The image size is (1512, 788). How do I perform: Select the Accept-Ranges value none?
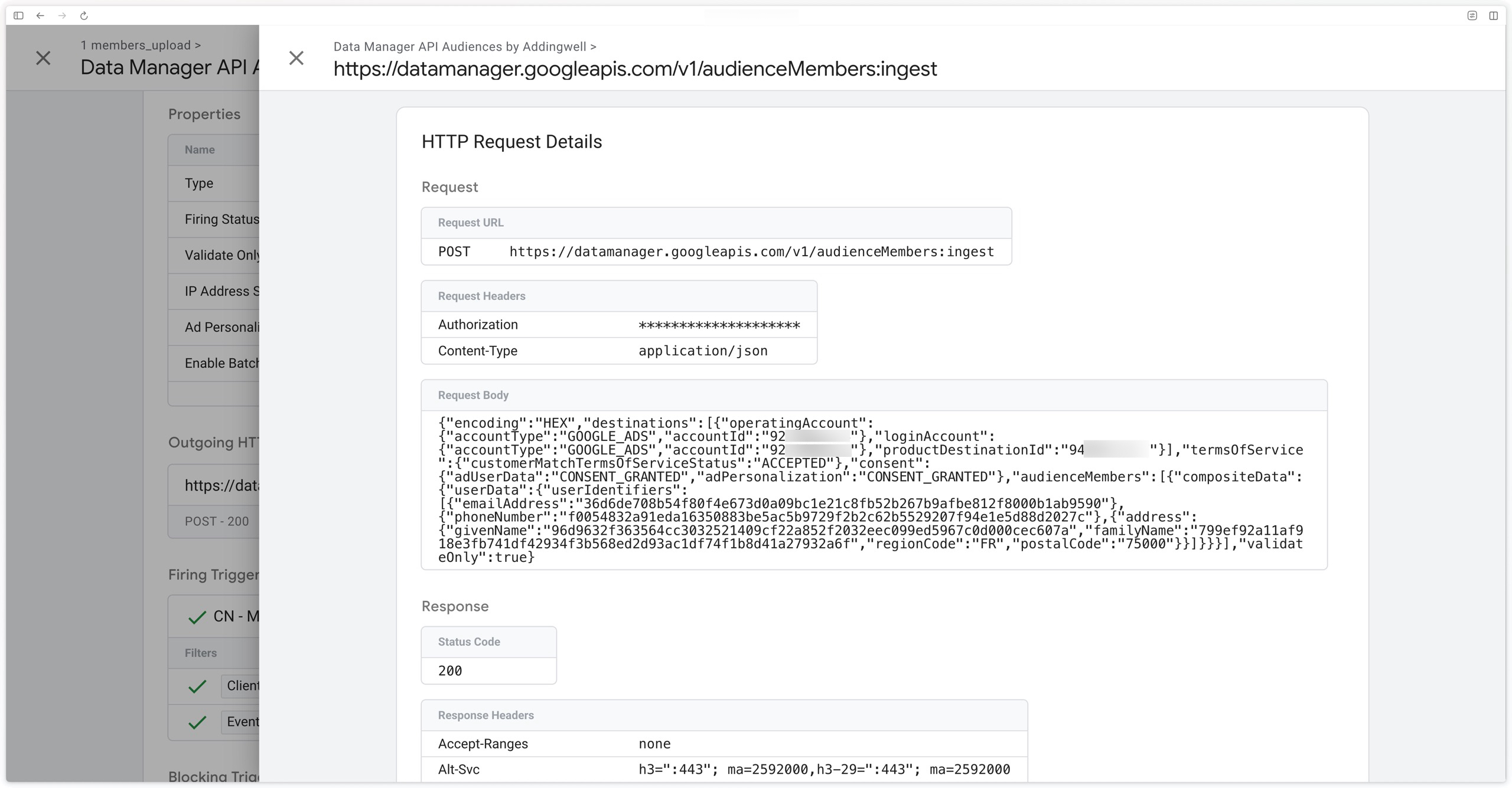coord(654,744)
